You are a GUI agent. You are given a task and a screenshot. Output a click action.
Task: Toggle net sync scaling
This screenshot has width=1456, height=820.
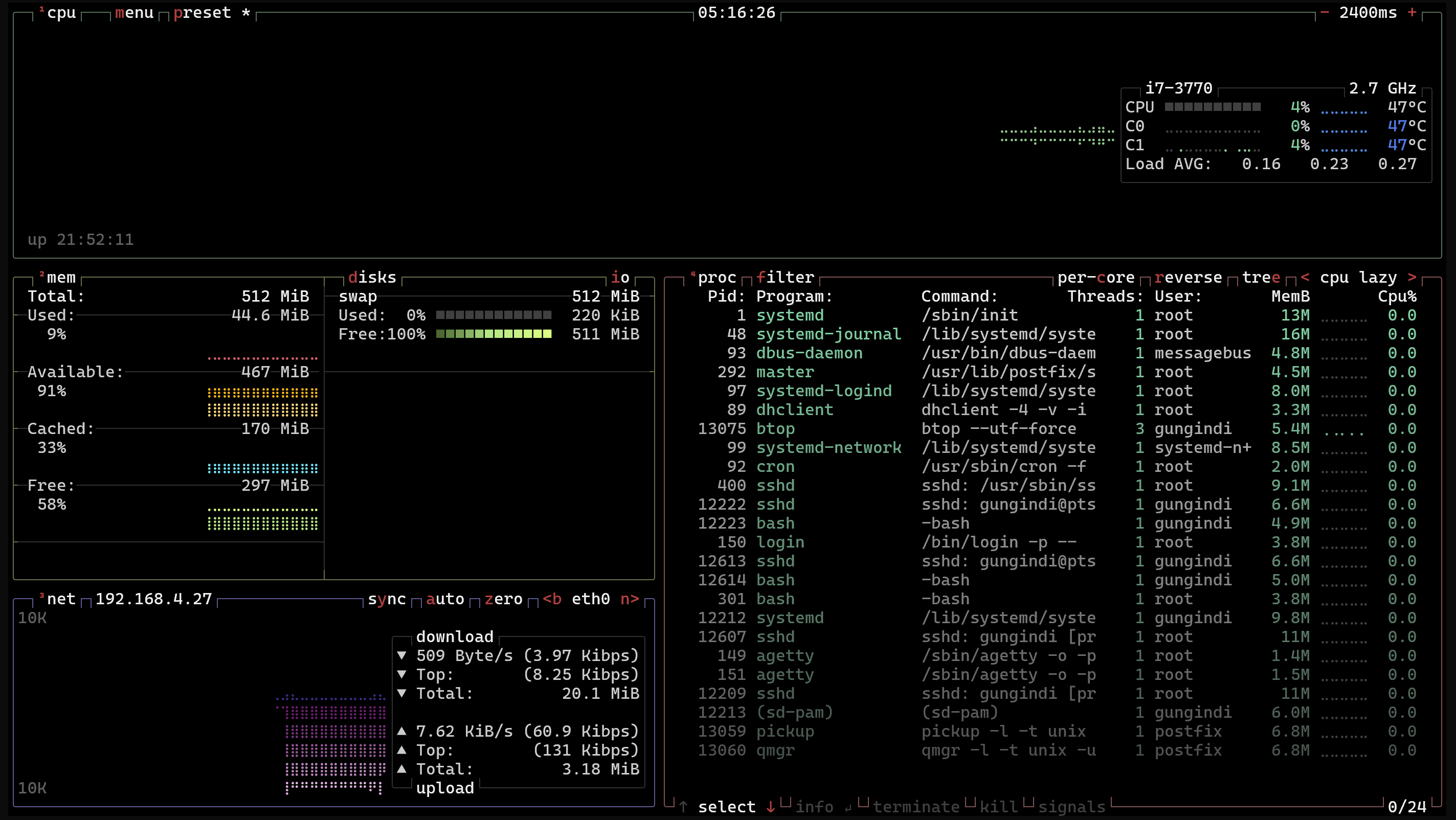click(x=387, y=599)
